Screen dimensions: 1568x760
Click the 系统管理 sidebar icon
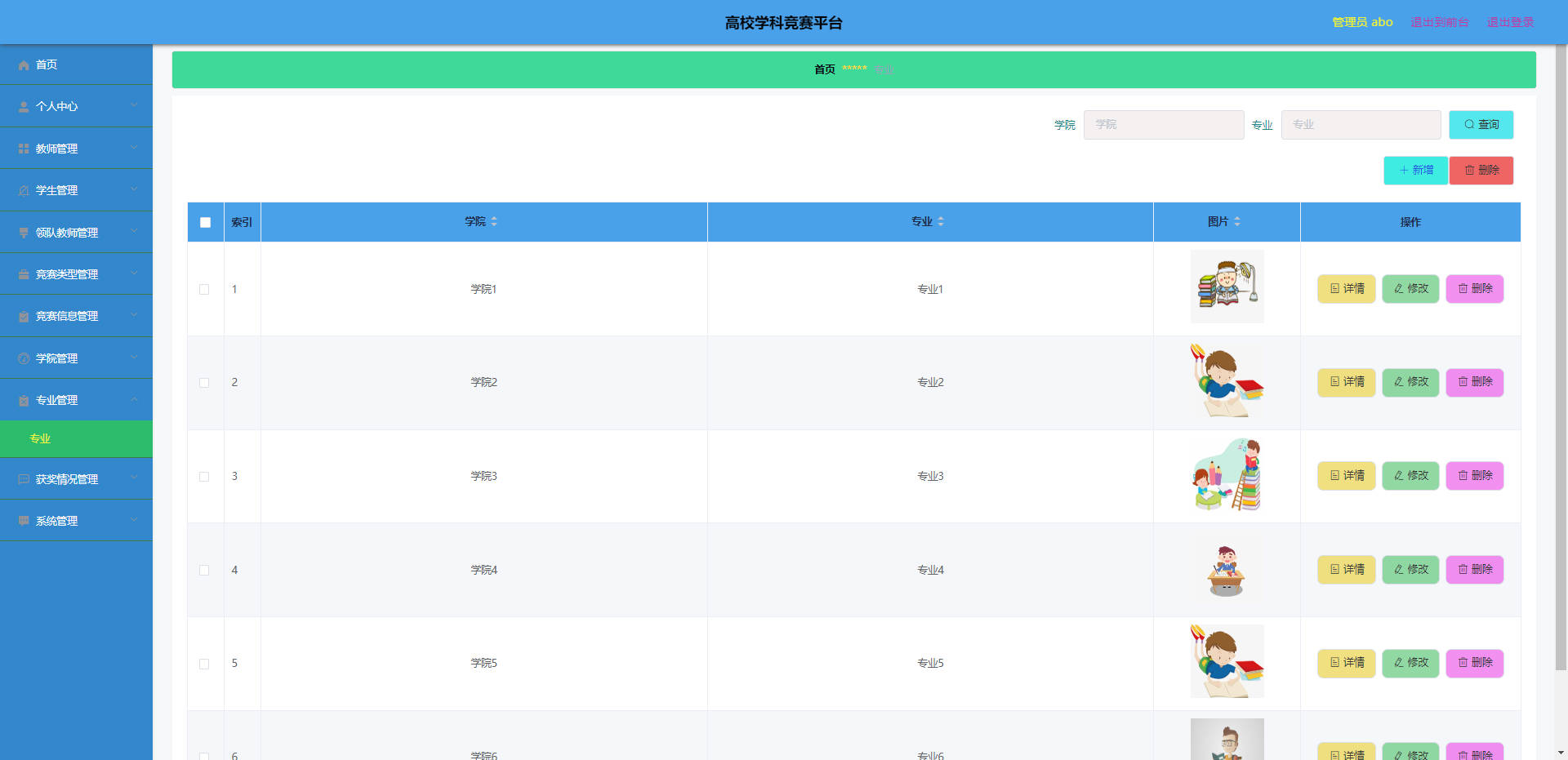pos(24,522)
